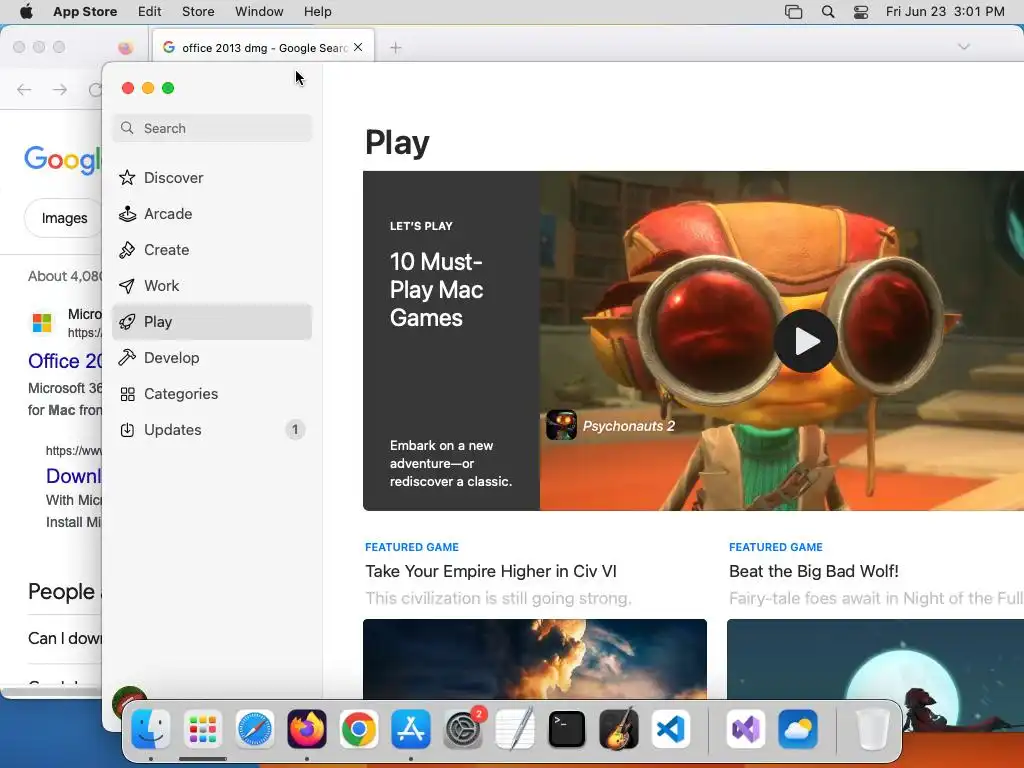Launch Firefox from the Dock
The width and height of the screenshot is (1024, 768).
click(307, 729)
